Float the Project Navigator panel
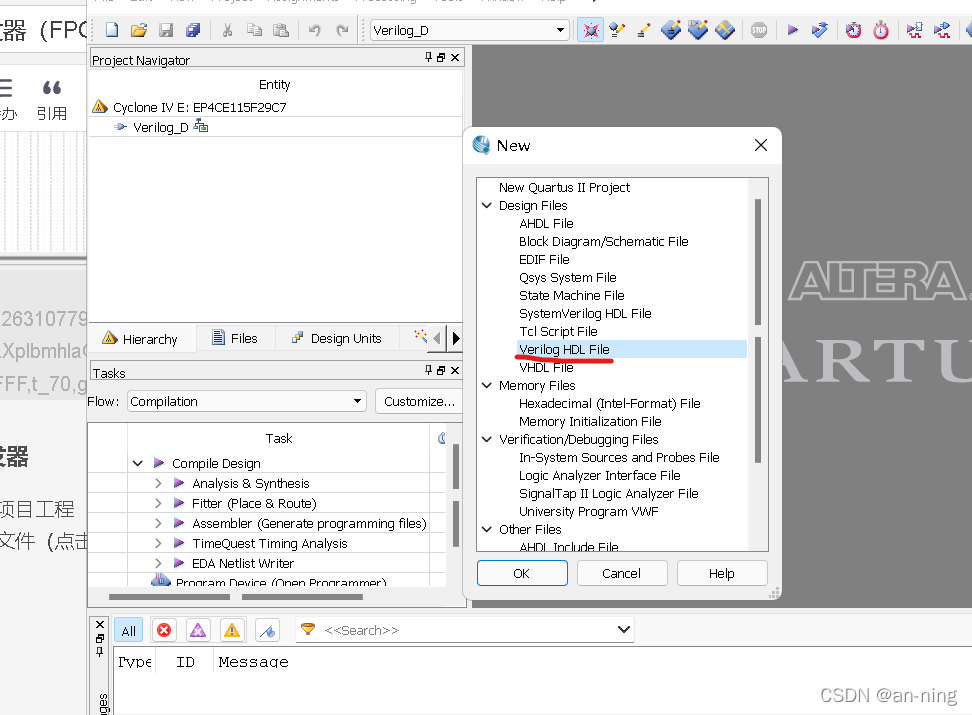 [x=441, y=57]
